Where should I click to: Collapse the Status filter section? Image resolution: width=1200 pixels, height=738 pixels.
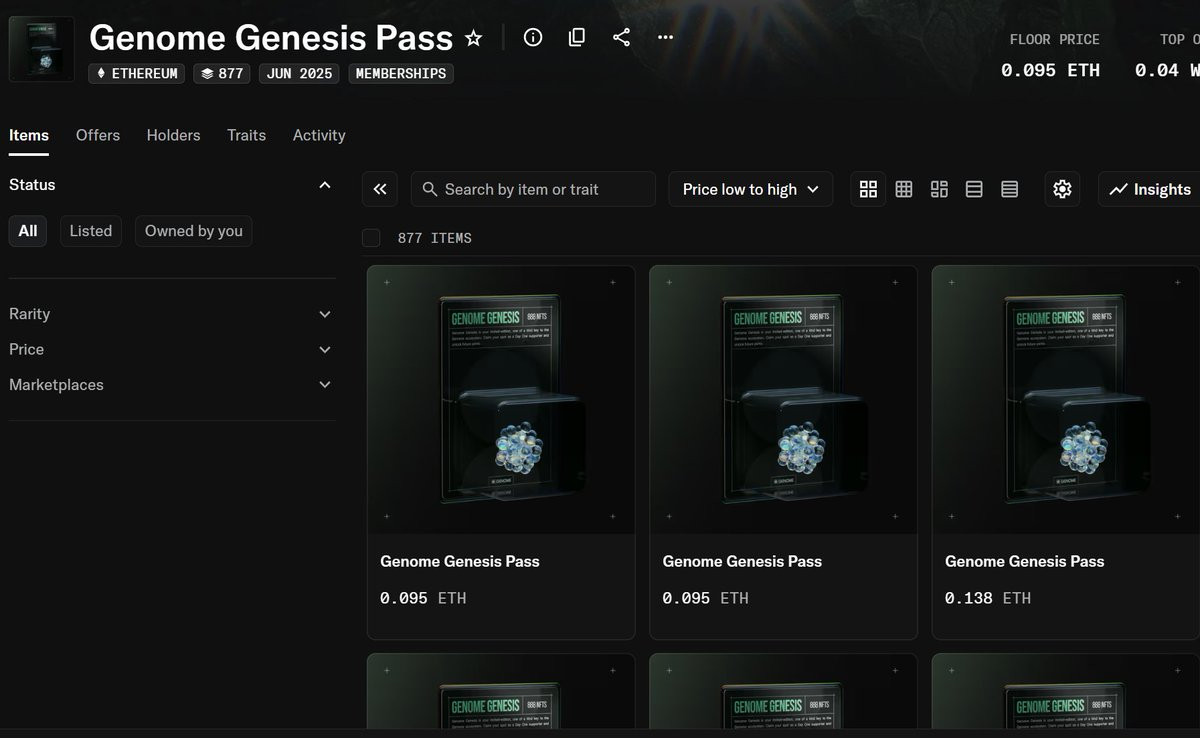point(324,185)
